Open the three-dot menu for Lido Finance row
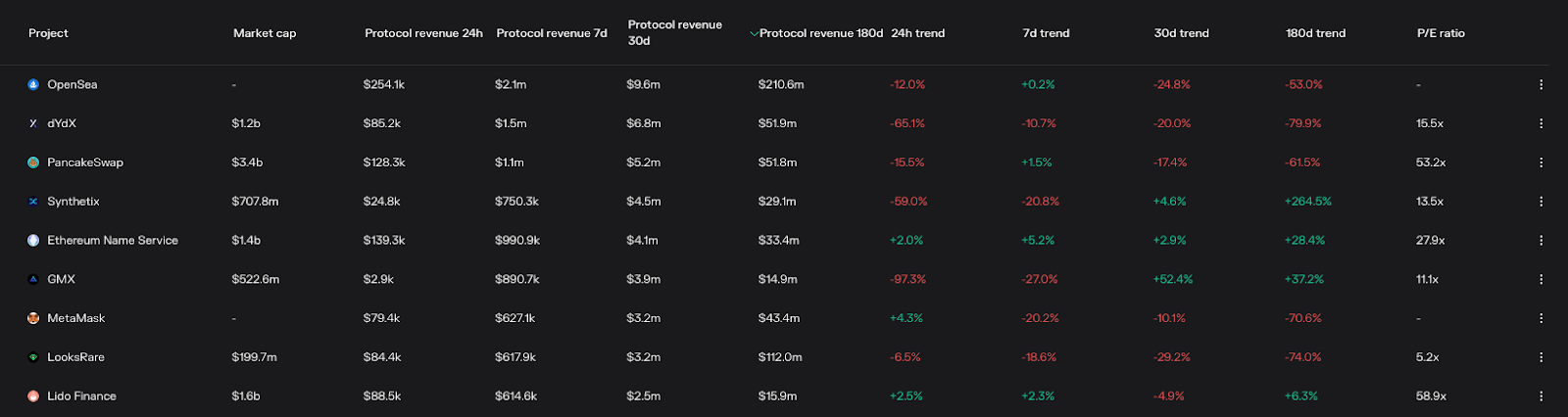The width and height of the screenshot is (1568, 417). click(x=1541, y=396)
